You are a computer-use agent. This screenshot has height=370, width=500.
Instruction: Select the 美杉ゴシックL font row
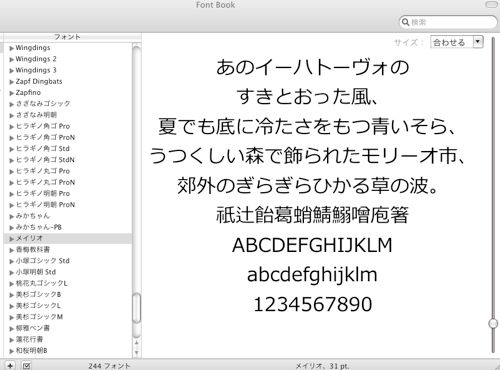68,305
